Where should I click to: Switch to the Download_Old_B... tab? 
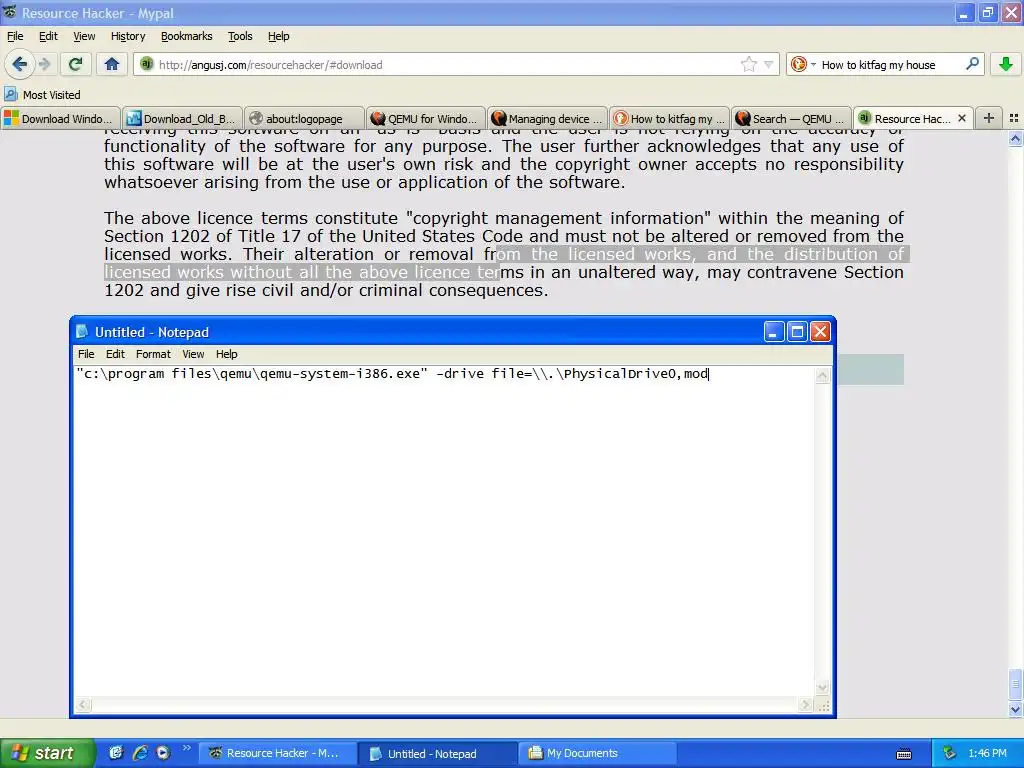click(x=182, y=118)
